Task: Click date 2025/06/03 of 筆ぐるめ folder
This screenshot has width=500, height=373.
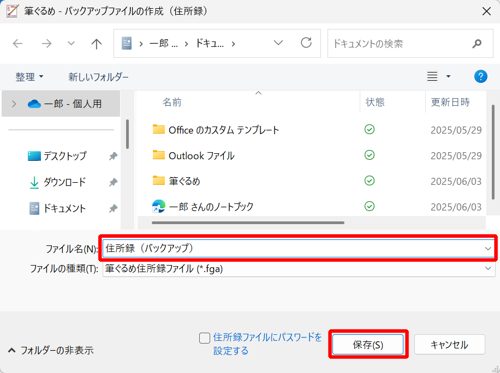Action: point(456,181)
